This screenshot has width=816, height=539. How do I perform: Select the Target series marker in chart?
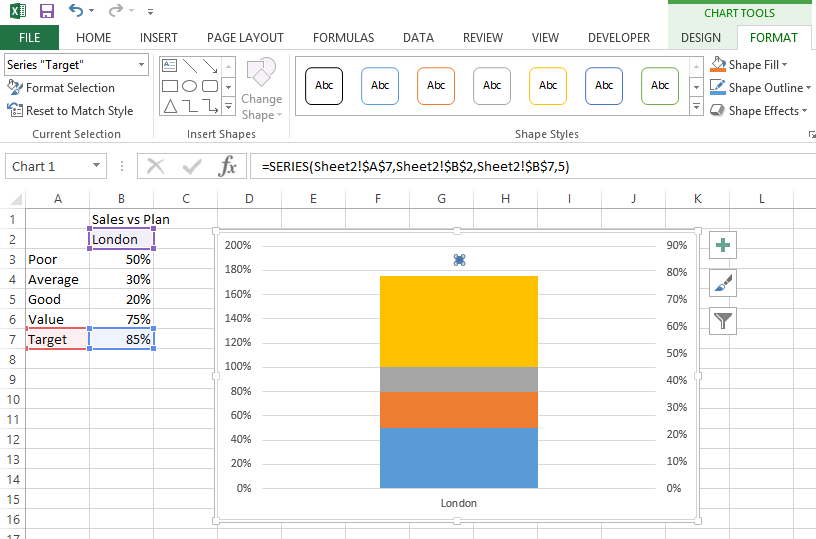tap(459, 260)
